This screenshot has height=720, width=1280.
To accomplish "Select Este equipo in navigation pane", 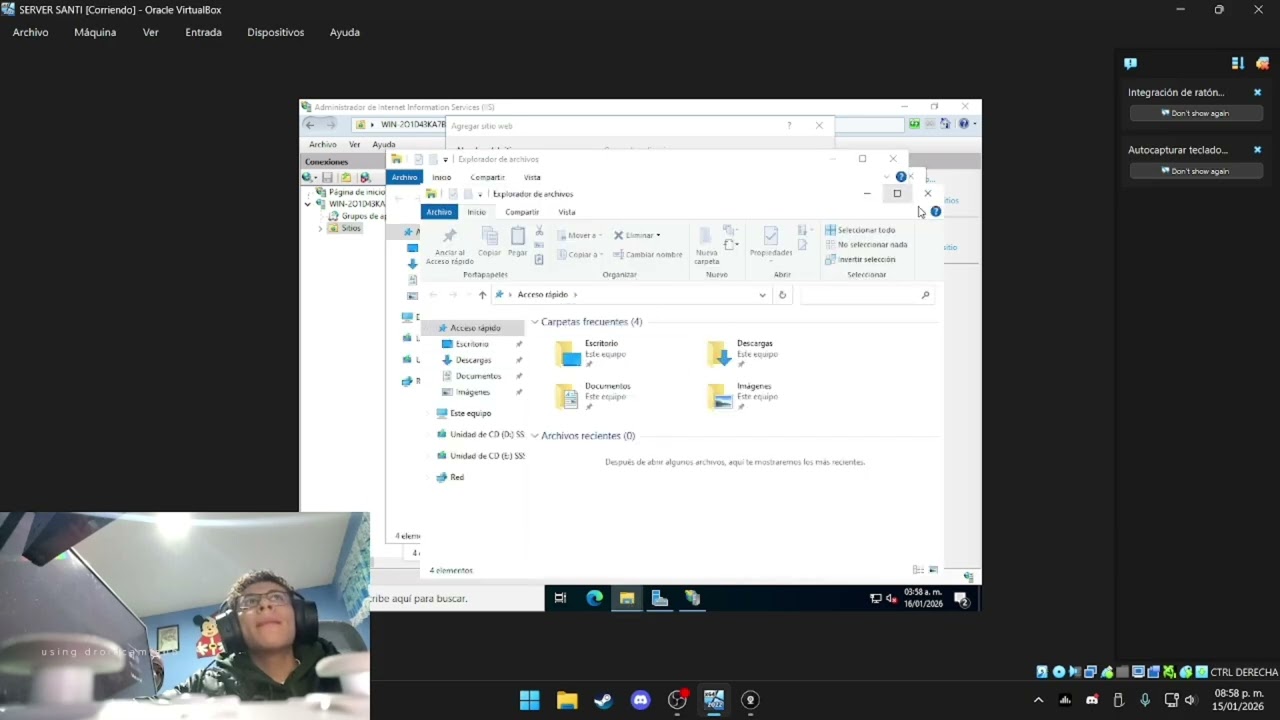I will 470,413.
